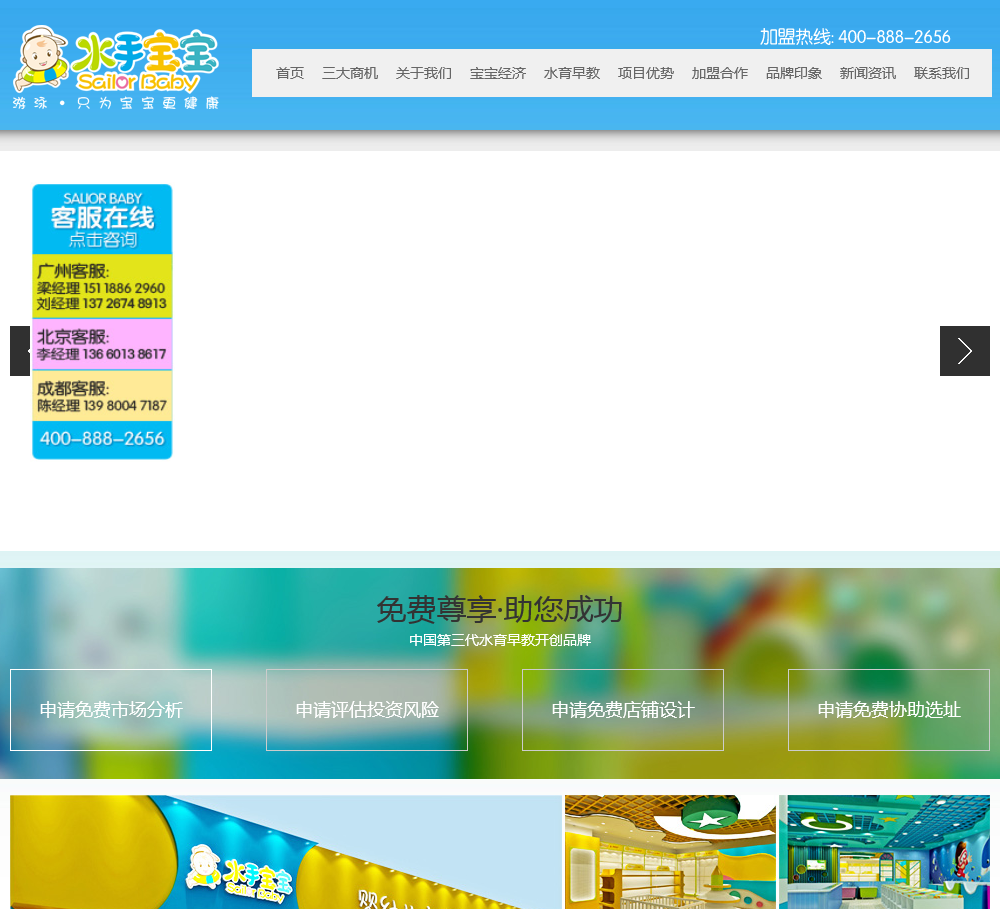Click 中国第三代水育早教开创品牌 subtitle
The width and height of the screenshot is (1000, 909).
pos(500,640)
